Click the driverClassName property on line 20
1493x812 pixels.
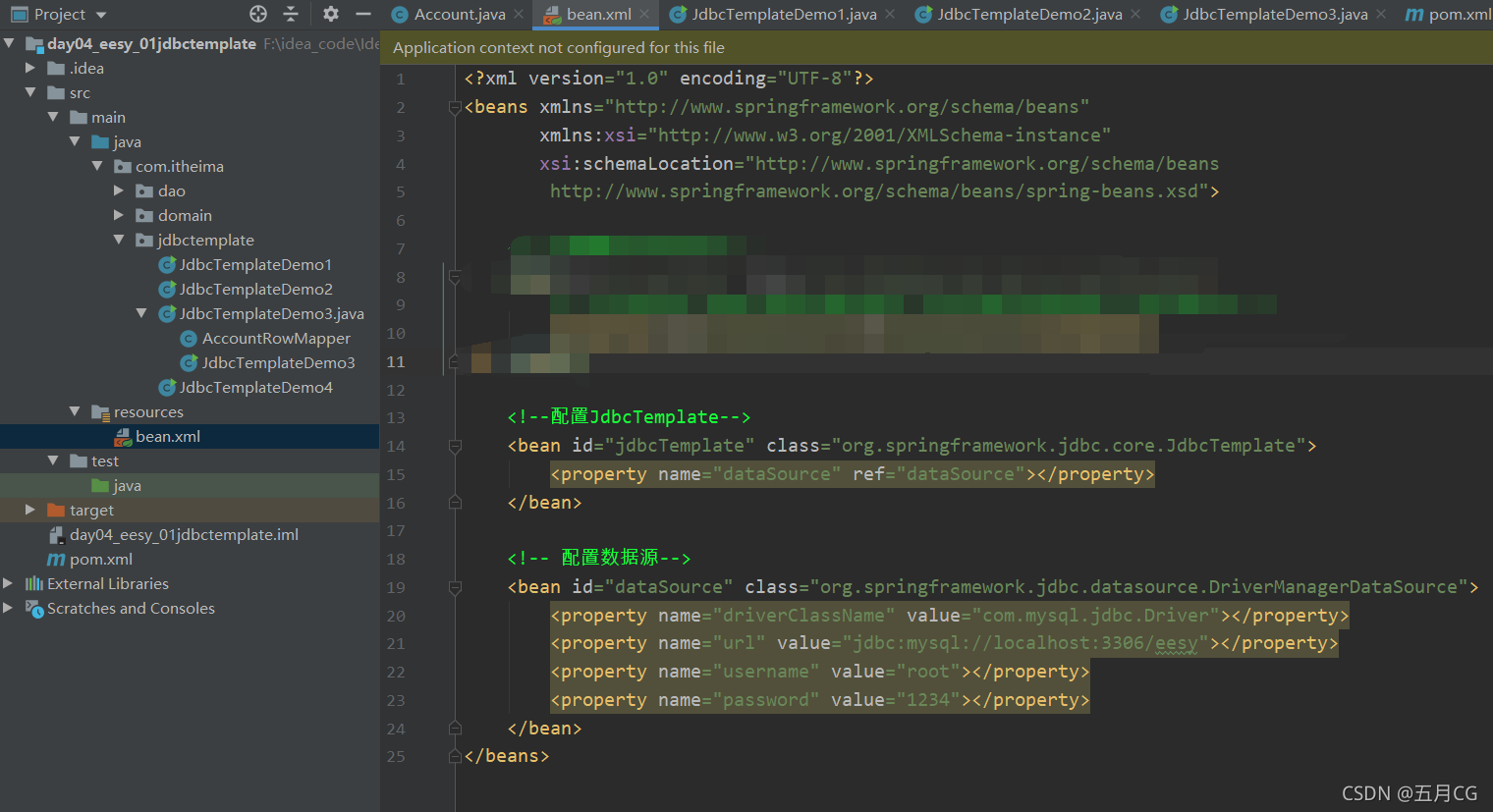click(950, 616)
